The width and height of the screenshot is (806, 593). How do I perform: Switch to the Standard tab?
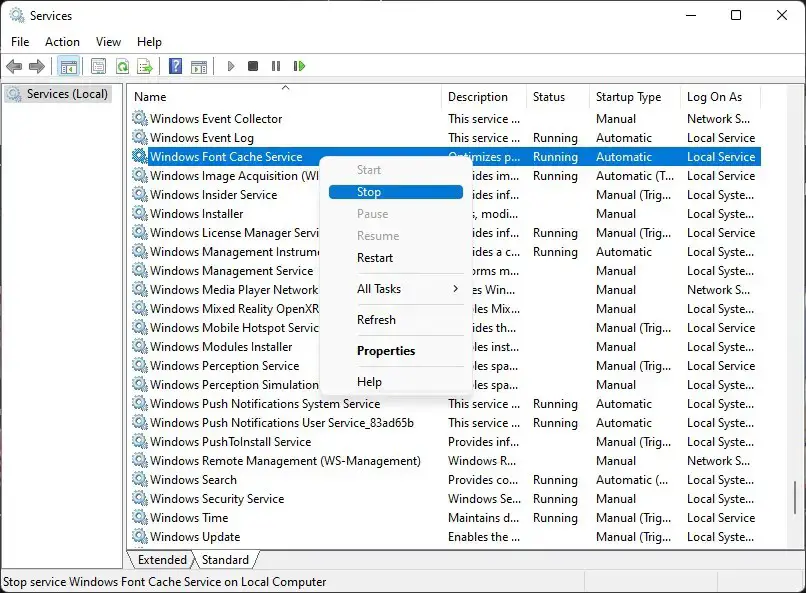tap(225, 560)
